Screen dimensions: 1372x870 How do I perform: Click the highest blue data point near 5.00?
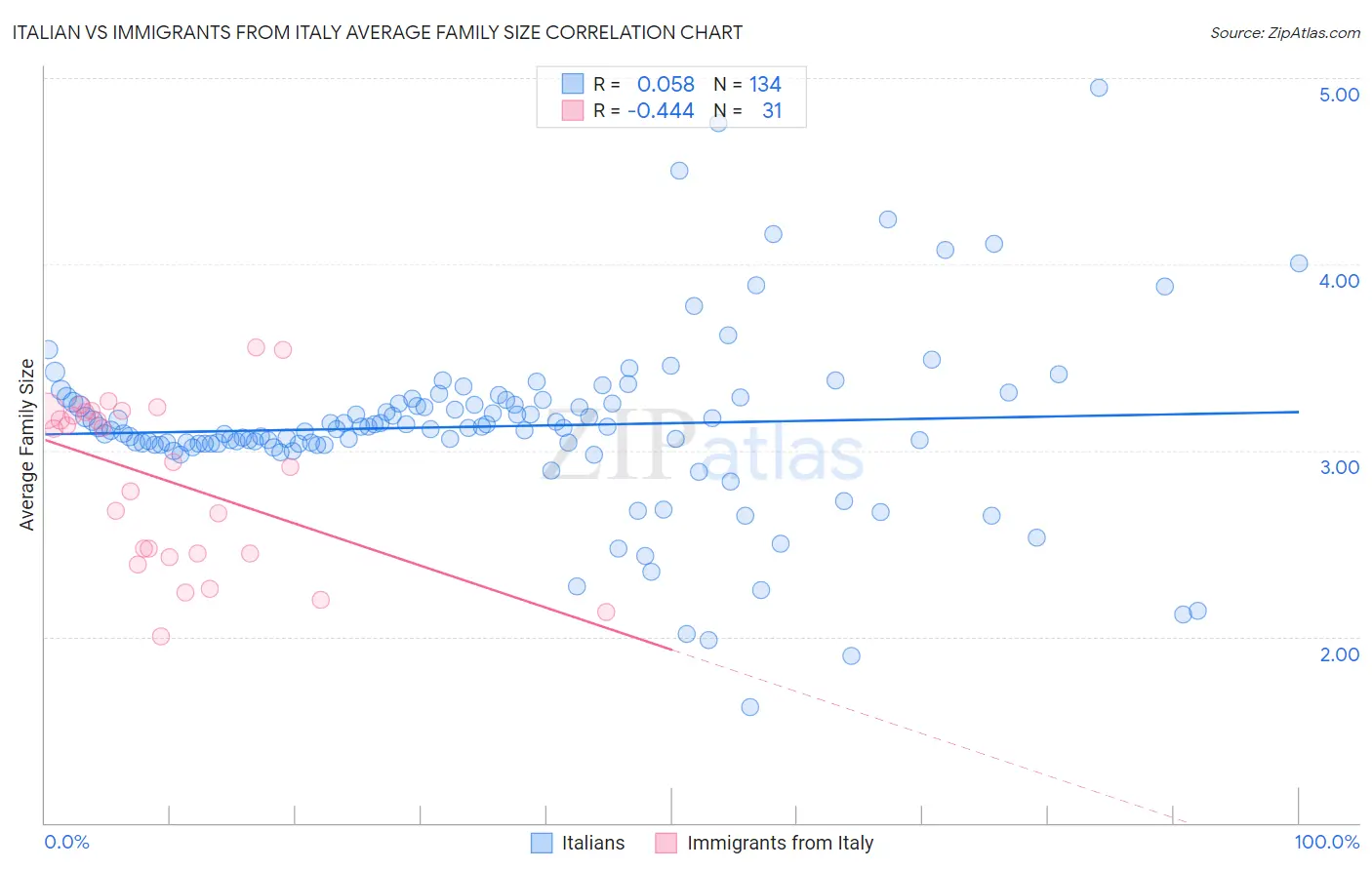click(x=1099, y=88)
